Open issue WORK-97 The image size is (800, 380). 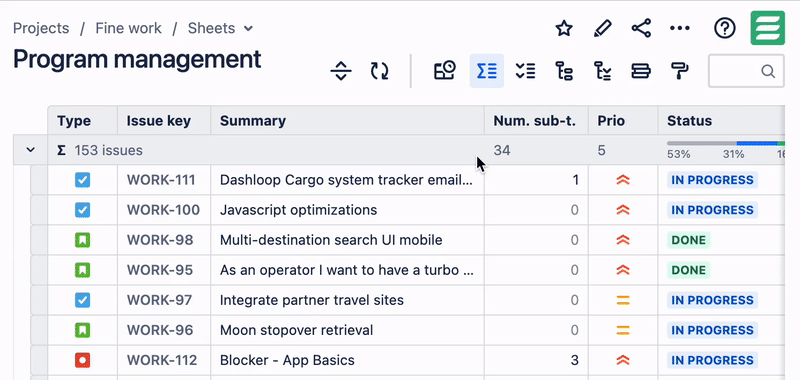point(160,300)
